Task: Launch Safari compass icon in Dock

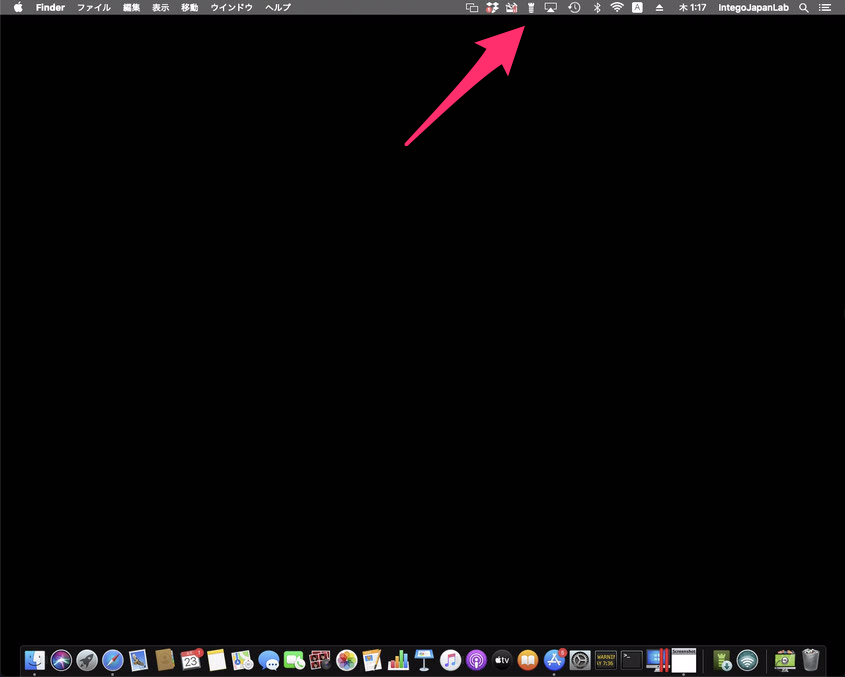Action: (x=113, y=660)
